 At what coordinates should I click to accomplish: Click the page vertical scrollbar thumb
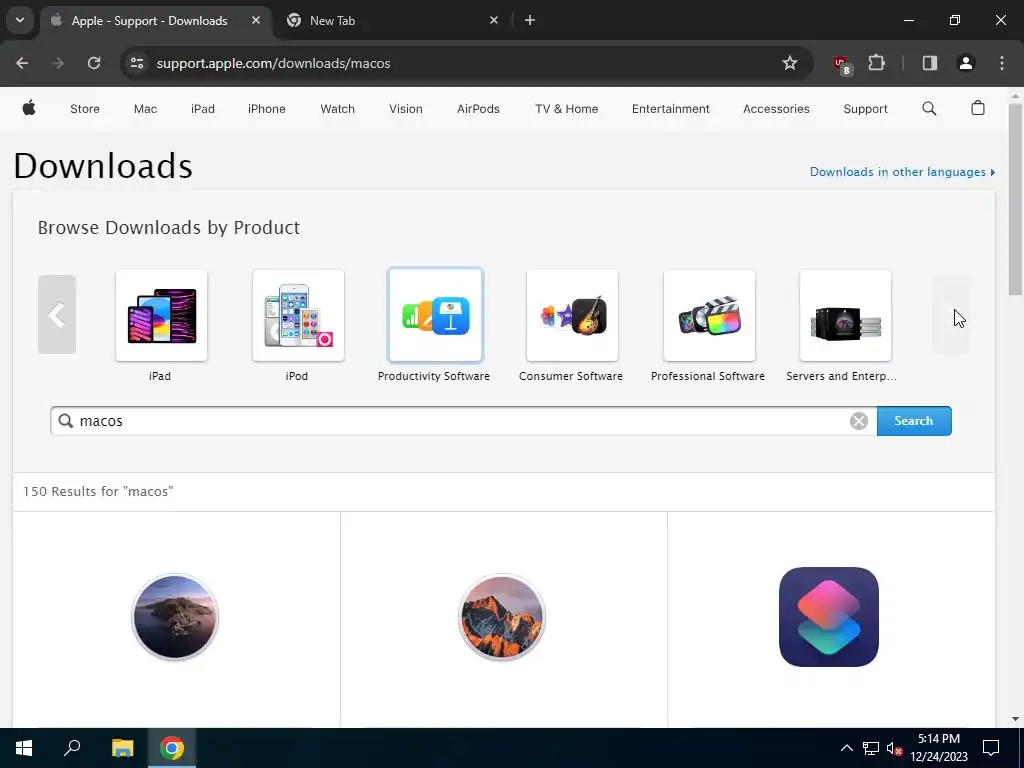click(1015, 199)
